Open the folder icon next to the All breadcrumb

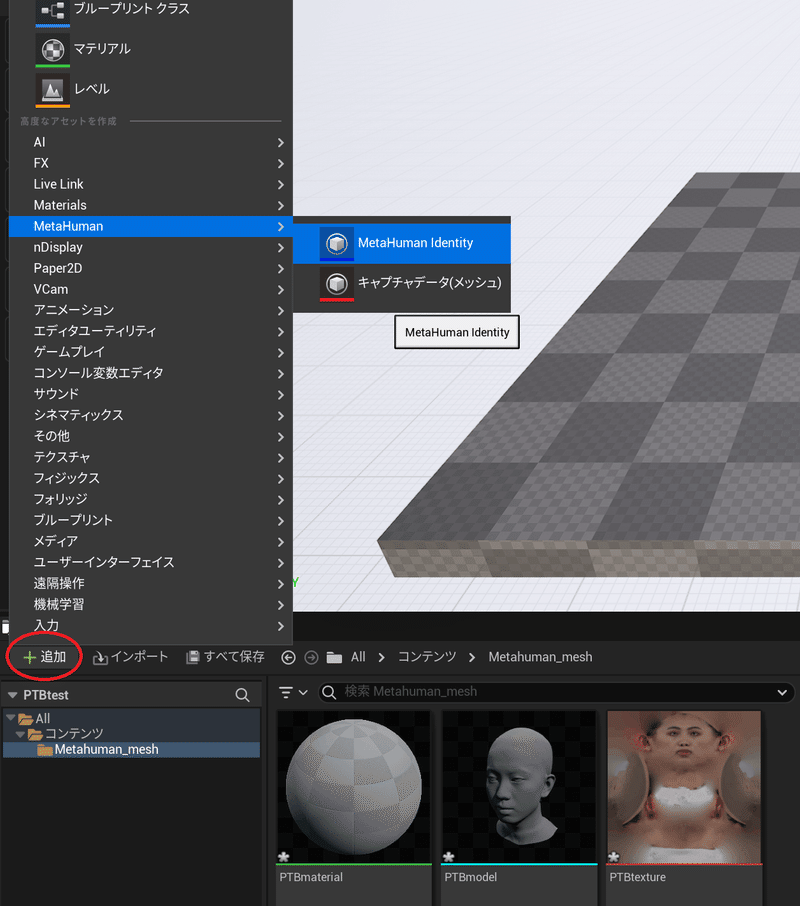[x=334, y=658]
